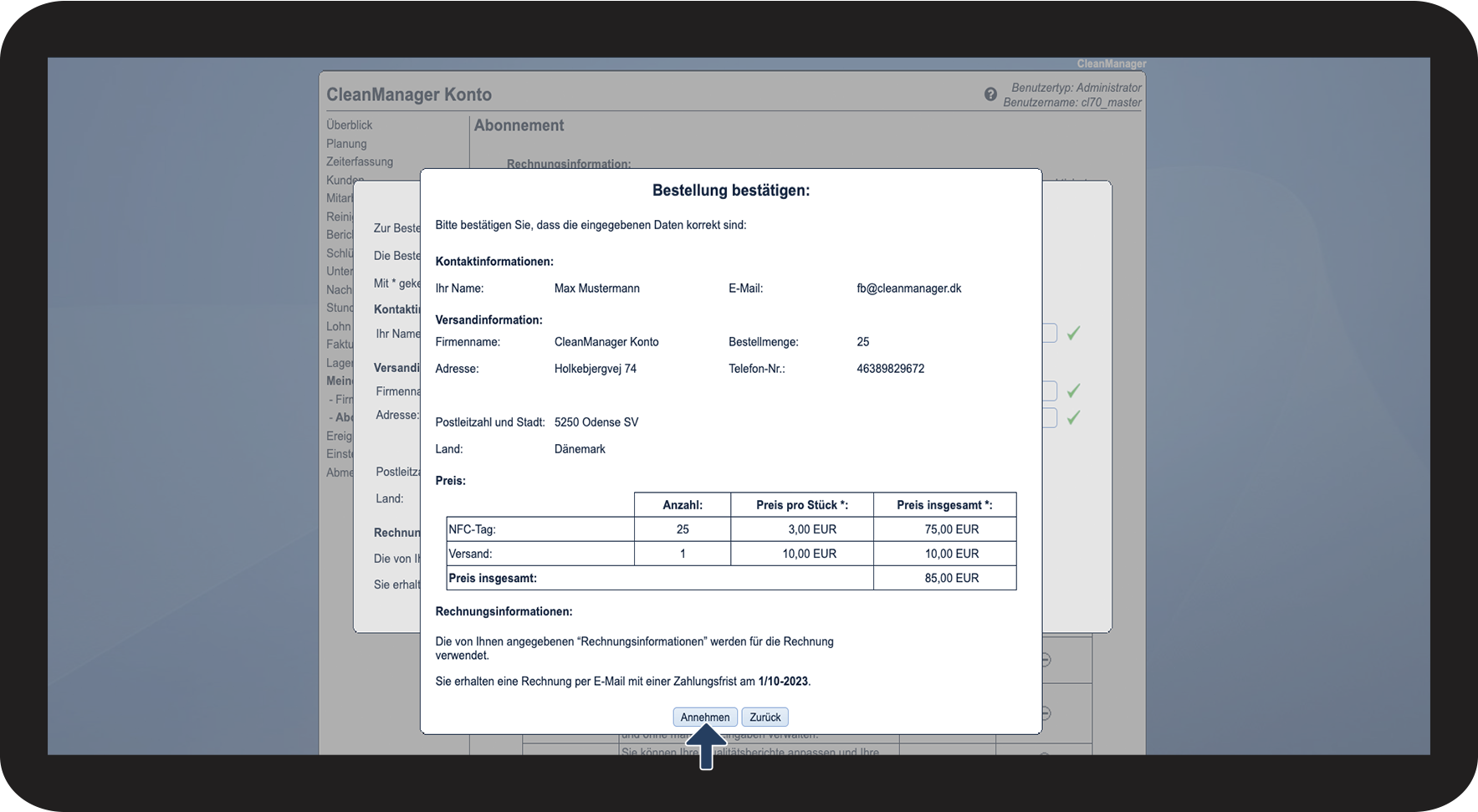Viewport: 1478px width, 812px height.
Task: Open the help question mark icon
Action: coord(990,94)
